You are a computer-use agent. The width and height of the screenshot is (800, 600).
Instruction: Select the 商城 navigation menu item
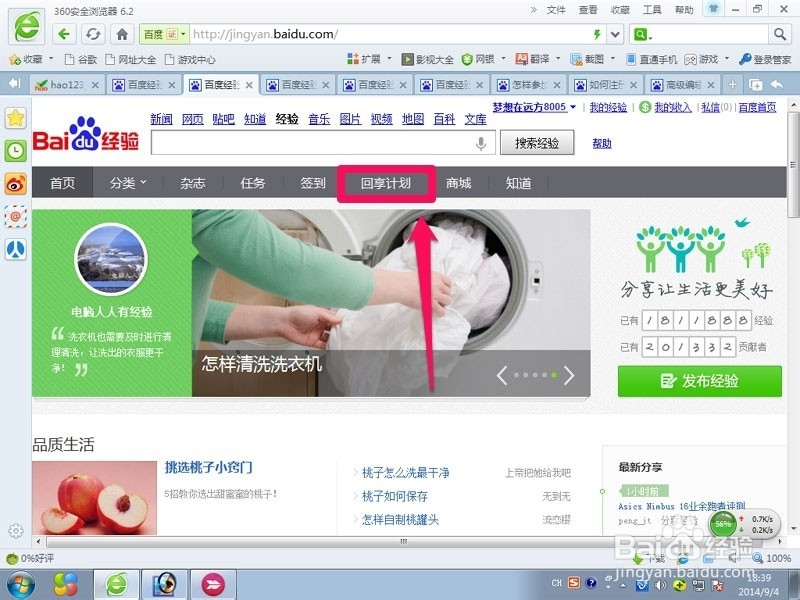458,183
